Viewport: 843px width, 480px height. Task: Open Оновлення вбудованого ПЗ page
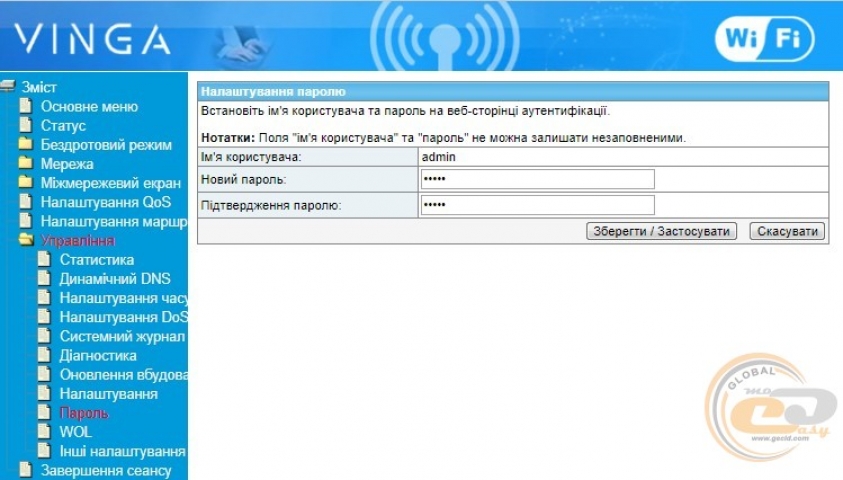[x=124, y=375]
